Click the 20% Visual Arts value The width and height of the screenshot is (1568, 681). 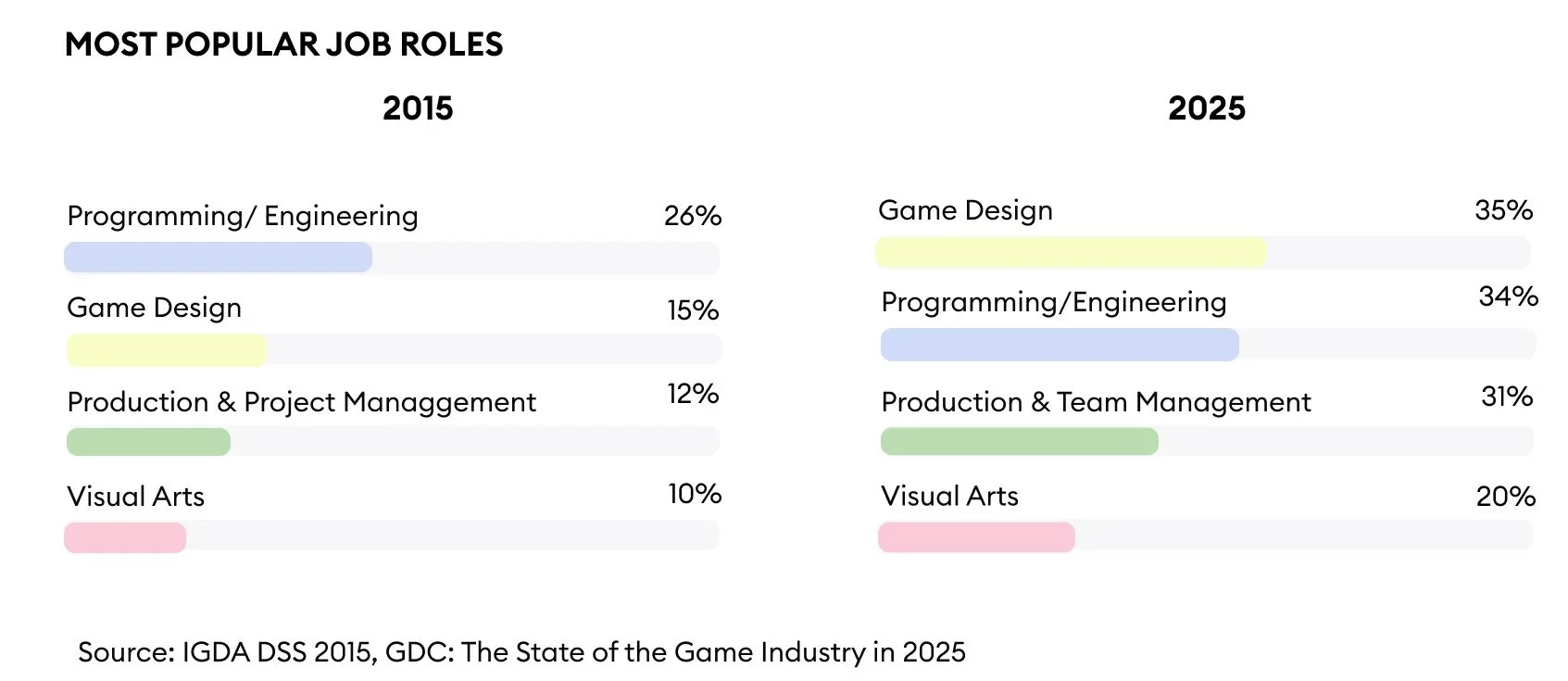coord(1506,497)
